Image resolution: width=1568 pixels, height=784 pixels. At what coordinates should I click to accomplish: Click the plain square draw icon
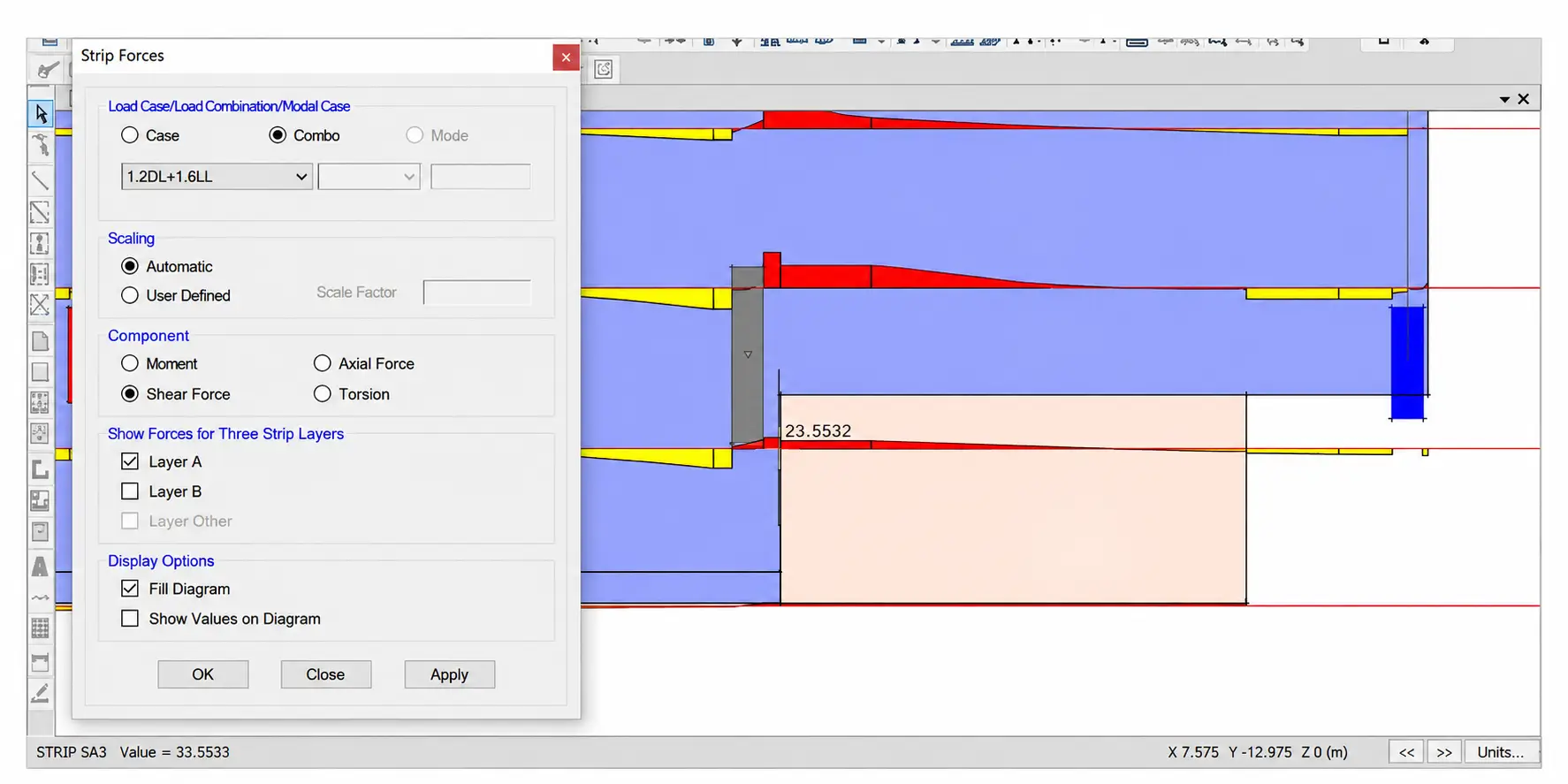41,372
